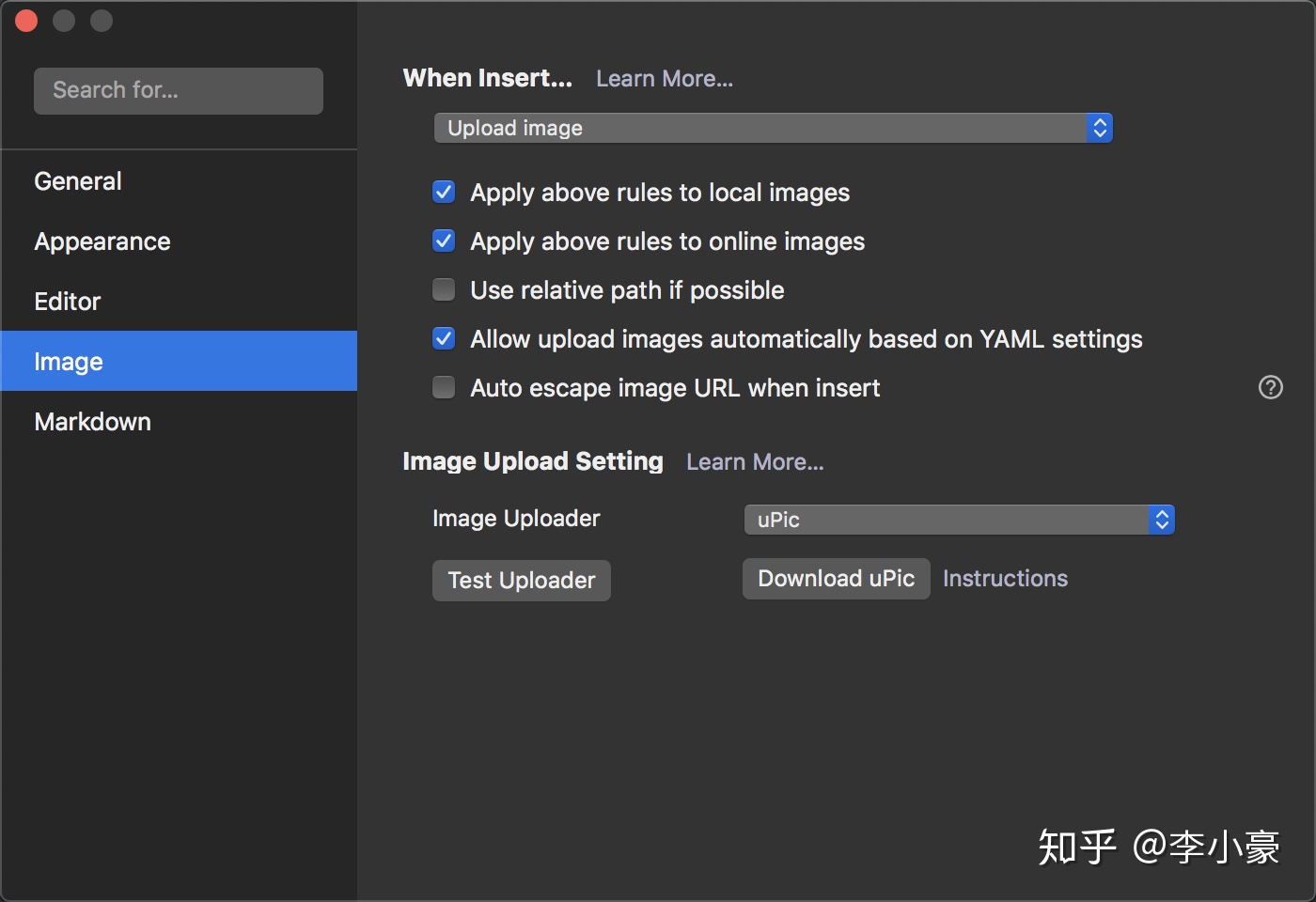Focus the Search for... preferences field
The height and width of the screenshot is (902, 1316).
(x=179, y=90)
